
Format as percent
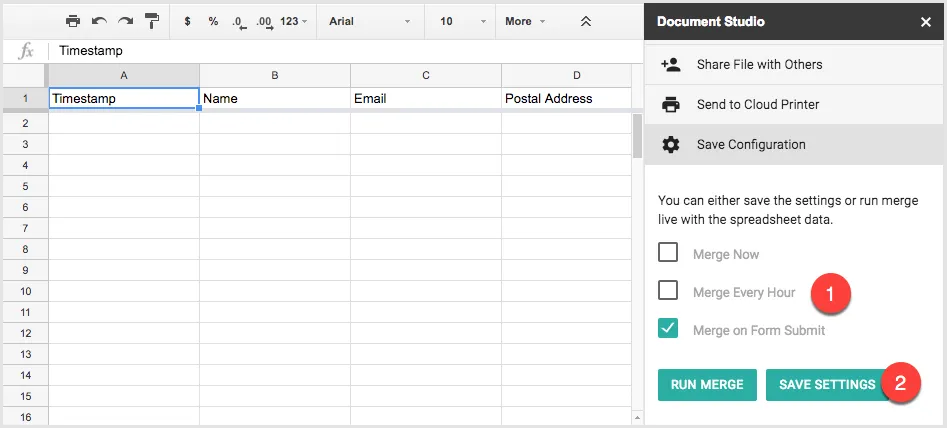[x=213, y=21]
